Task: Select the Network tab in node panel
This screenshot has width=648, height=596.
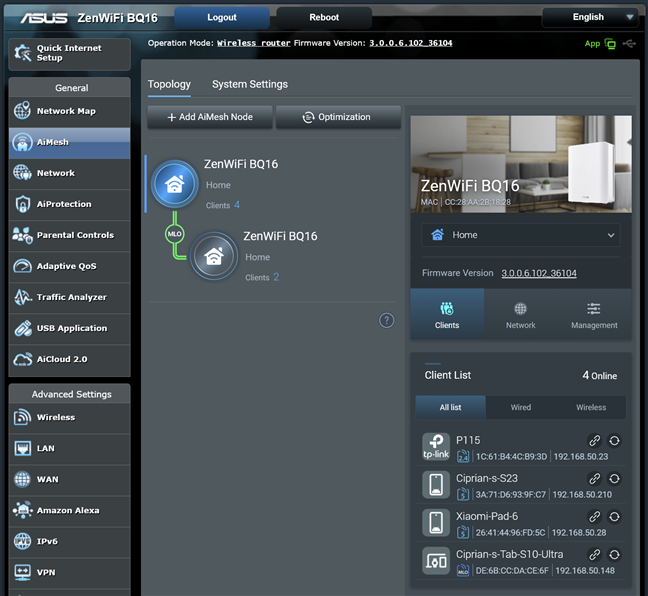Action: pos(521,315)
